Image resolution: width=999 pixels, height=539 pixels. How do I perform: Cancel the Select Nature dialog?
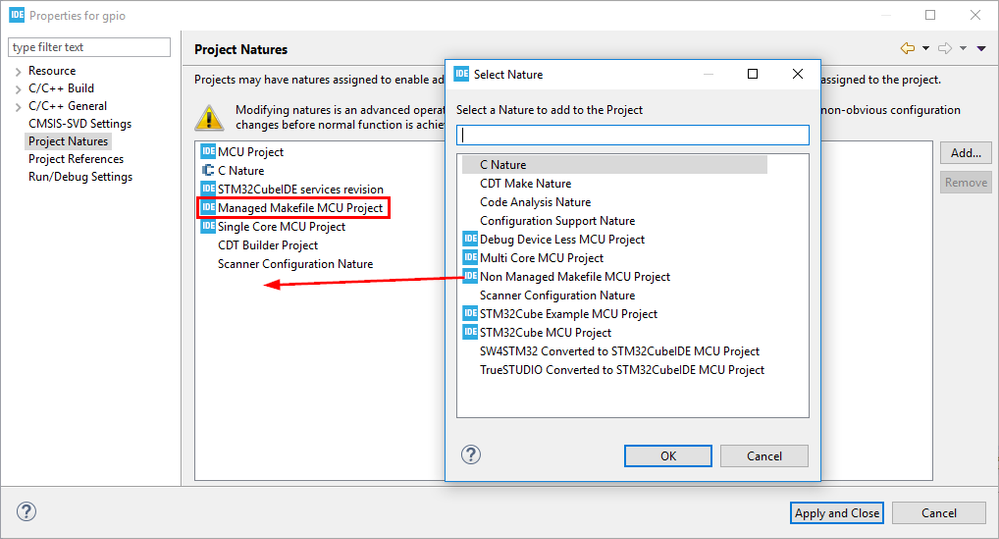tap(764, 456)
